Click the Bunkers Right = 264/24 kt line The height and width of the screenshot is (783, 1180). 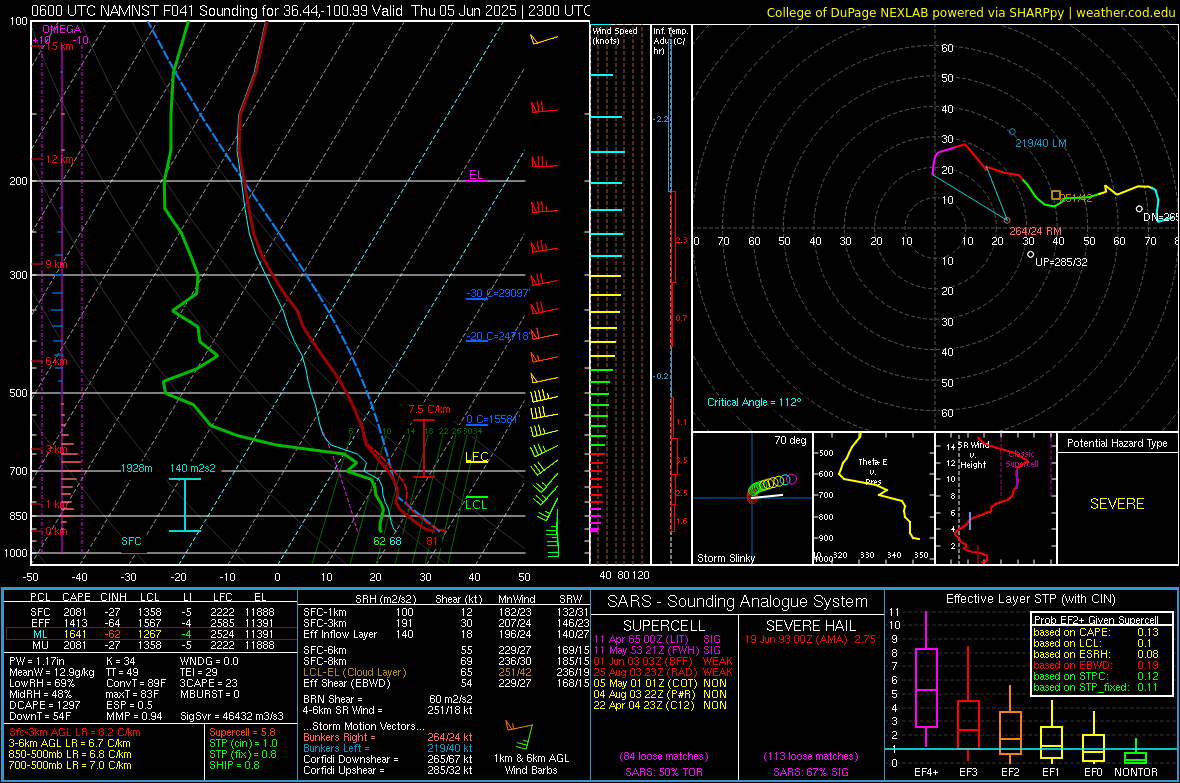(x=388, y=737)
